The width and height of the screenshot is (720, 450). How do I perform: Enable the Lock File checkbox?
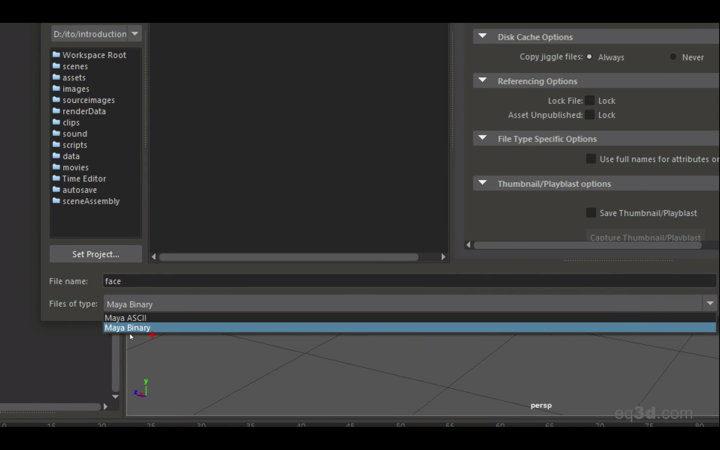pyautogui.click(x=590, y=101)
